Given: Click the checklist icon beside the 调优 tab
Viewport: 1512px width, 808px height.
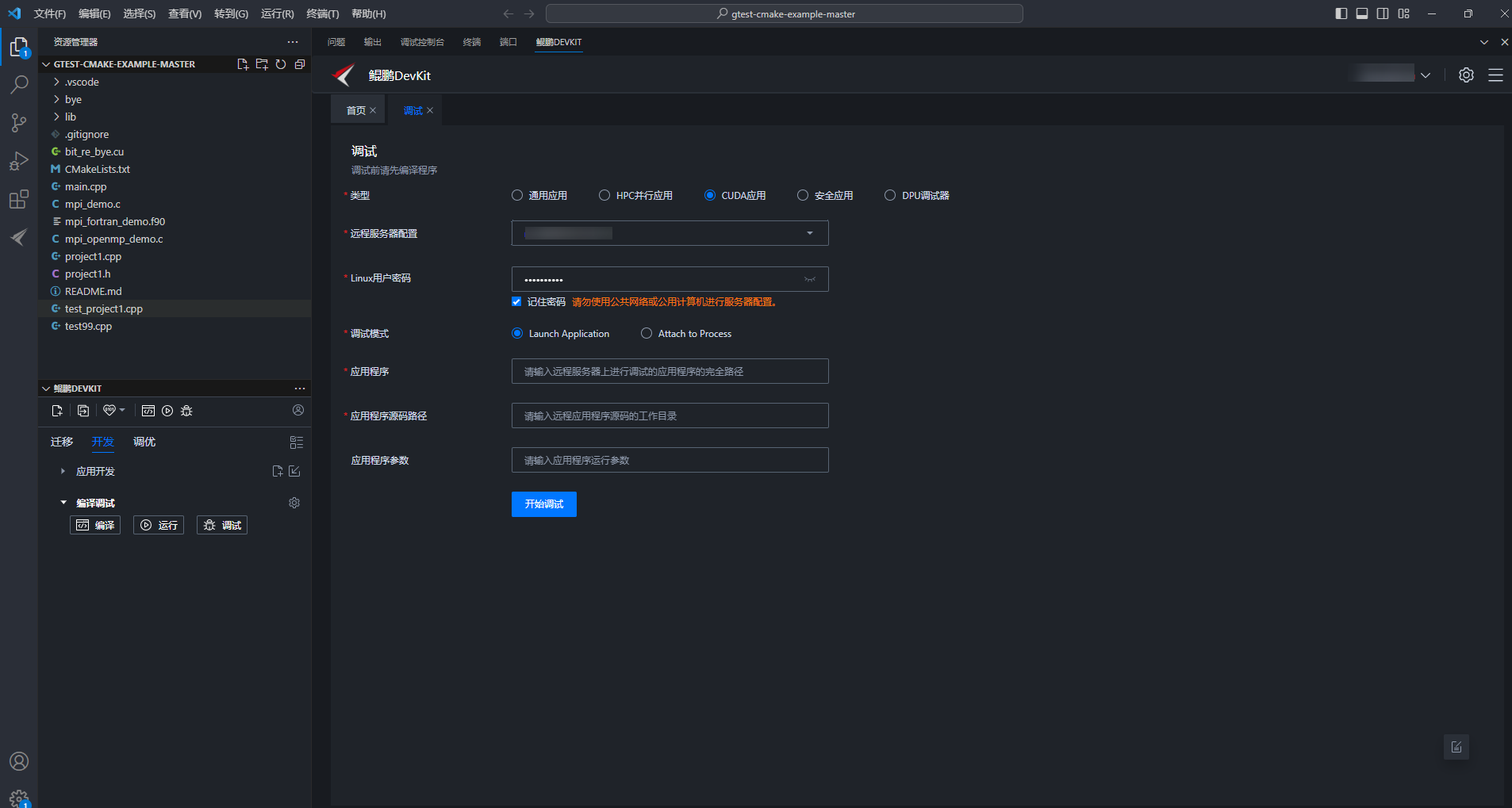Looking at the screenshot, I should (x=297, y=442).
